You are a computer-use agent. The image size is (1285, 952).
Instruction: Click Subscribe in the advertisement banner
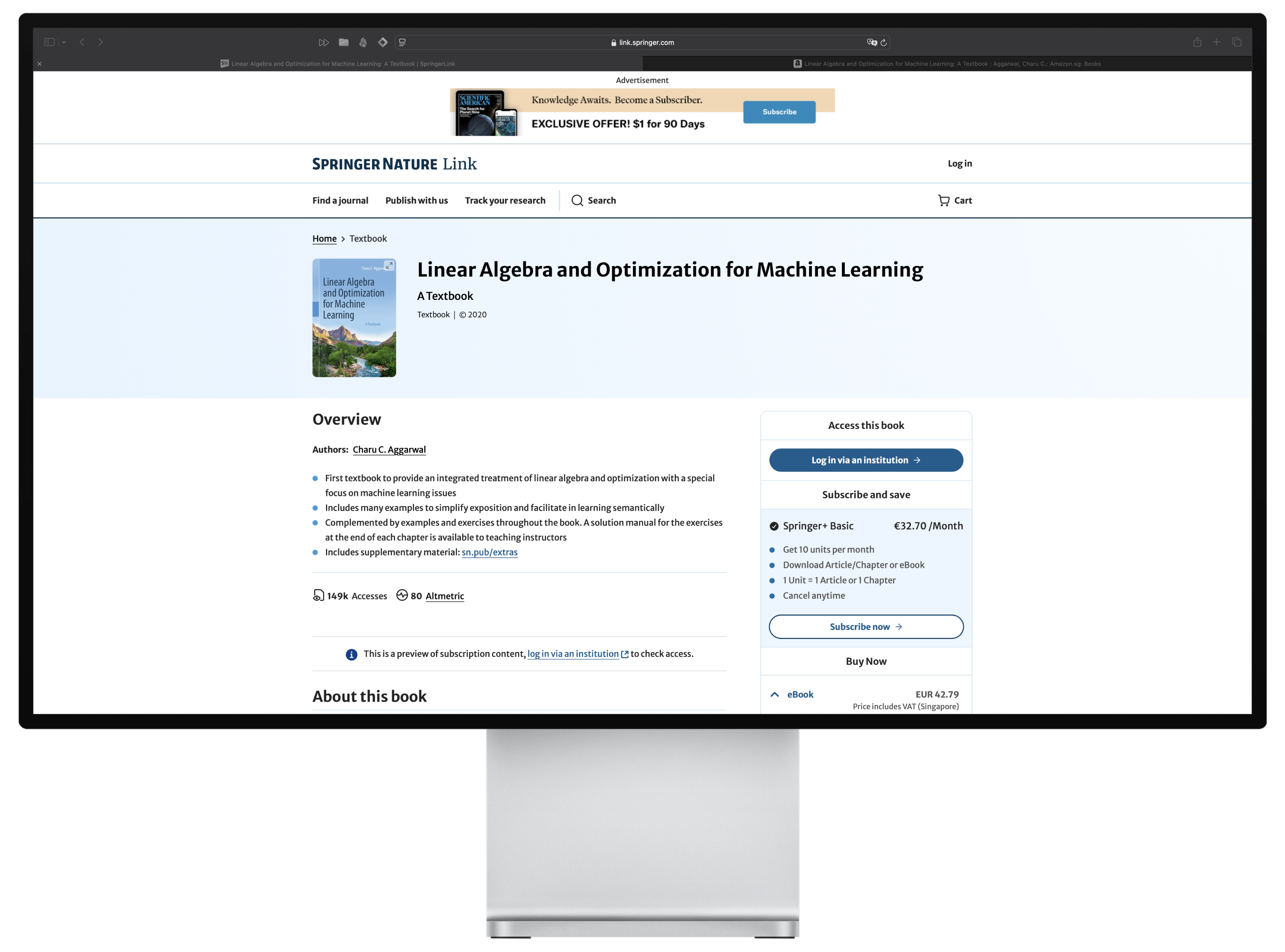(779, 112)
